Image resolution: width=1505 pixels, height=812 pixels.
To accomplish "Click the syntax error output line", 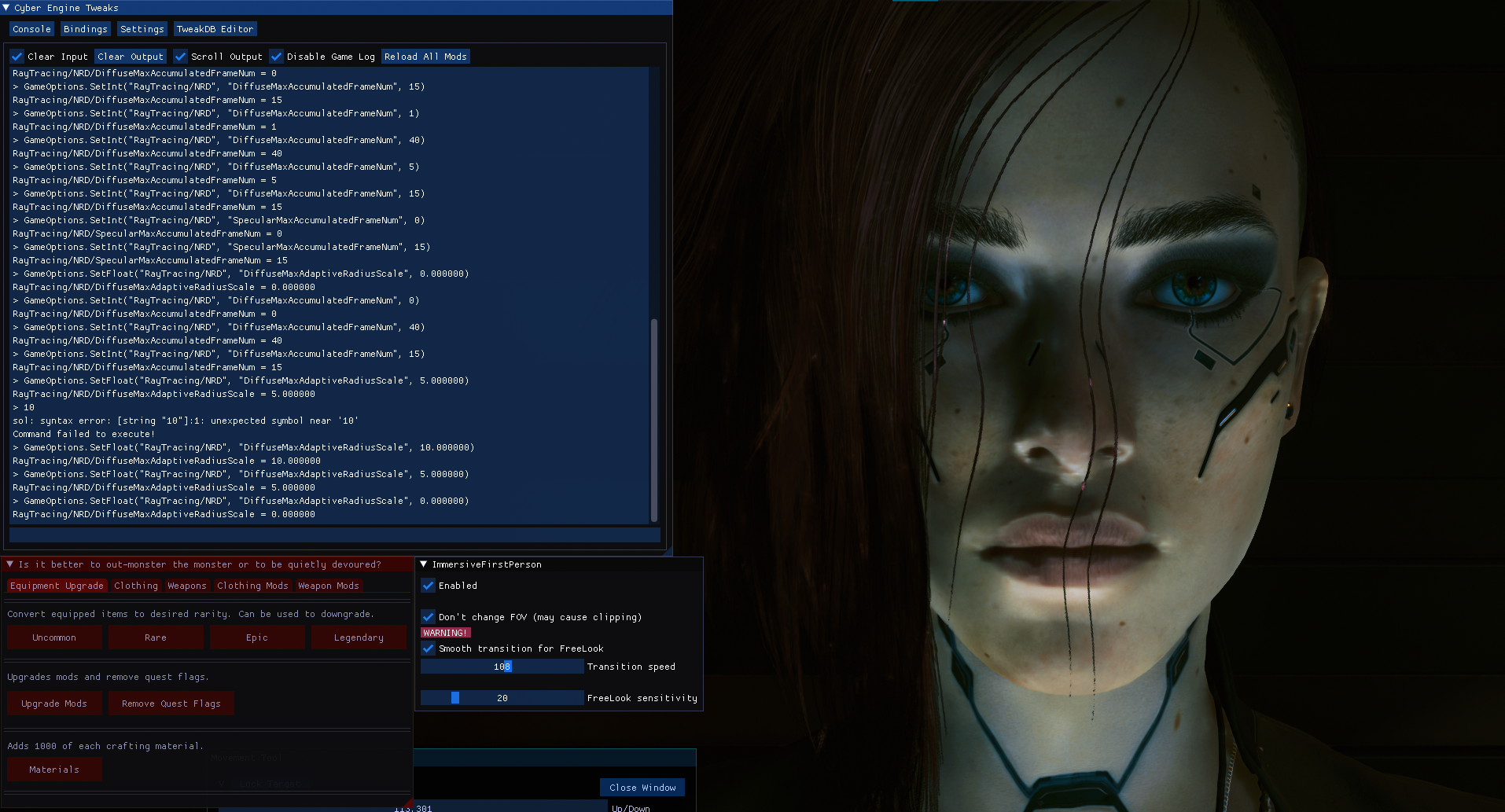I will (x=186, y=421).
